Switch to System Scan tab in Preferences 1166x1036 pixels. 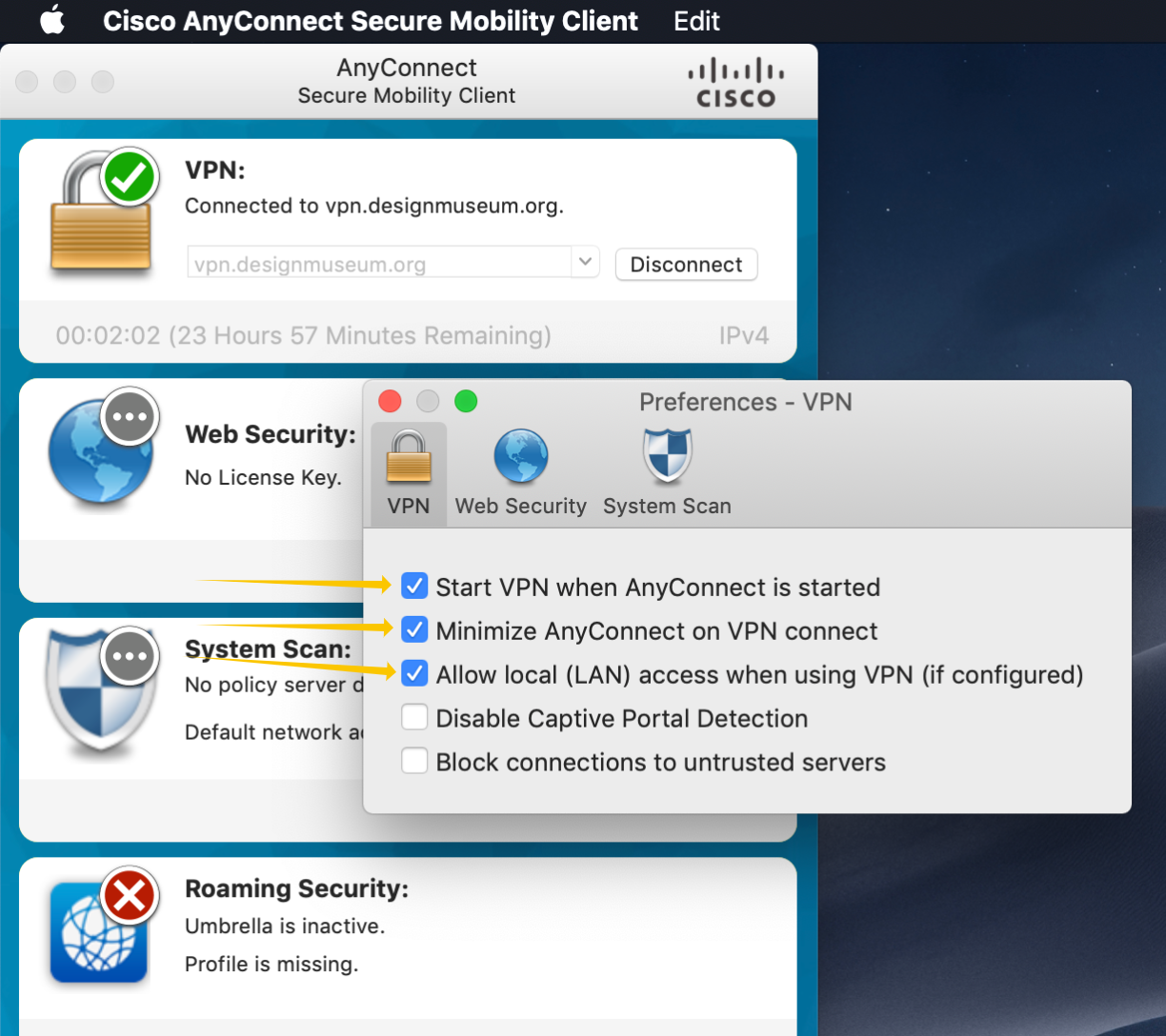click(667, 473)
